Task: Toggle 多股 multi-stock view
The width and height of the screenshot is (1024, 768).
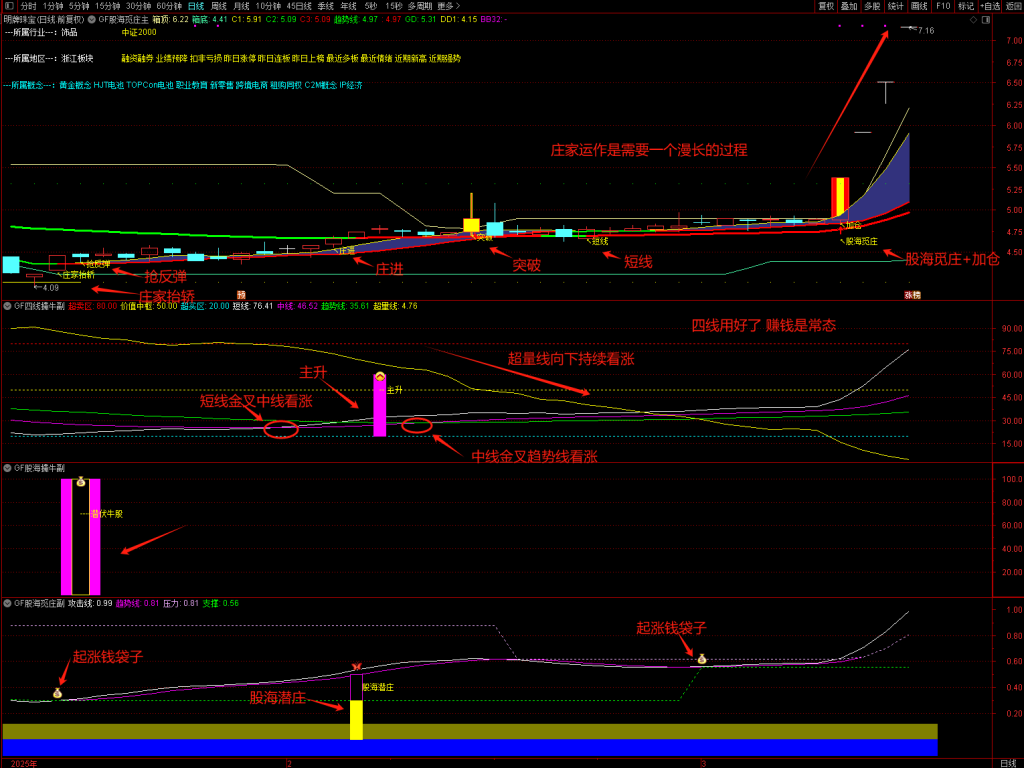Action: point(872,6)
